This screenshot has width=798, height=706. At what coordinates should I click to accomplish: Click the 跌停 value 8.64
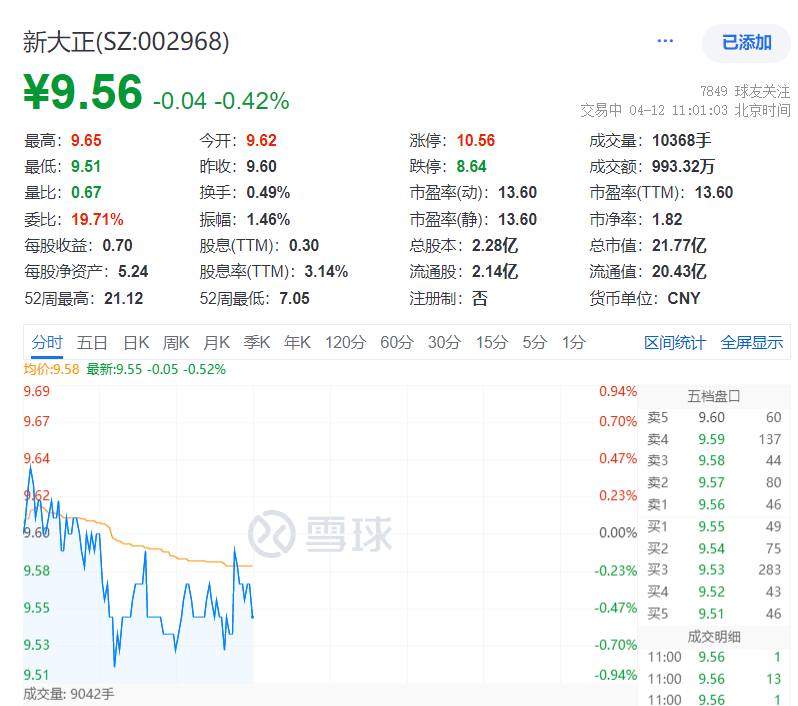[471, 166]
